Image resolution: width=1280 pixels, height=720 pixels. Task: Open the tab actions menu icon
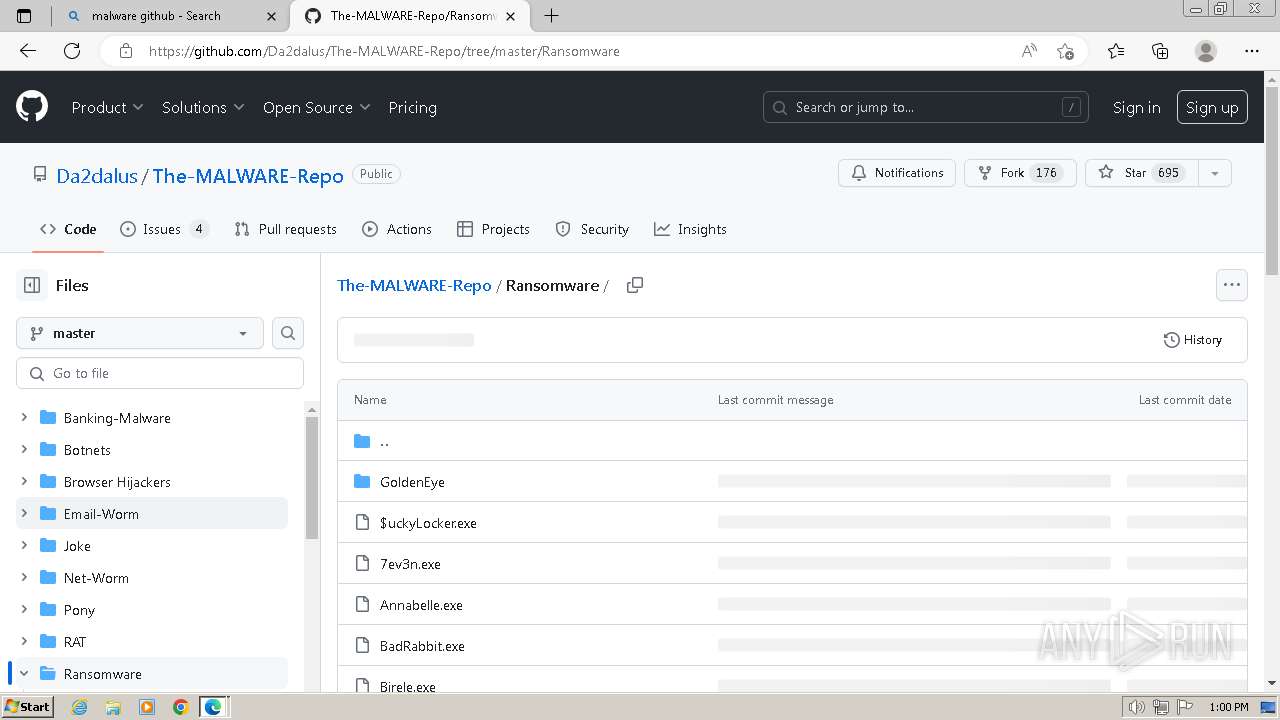pyautogui.click(x=24, y=16)
